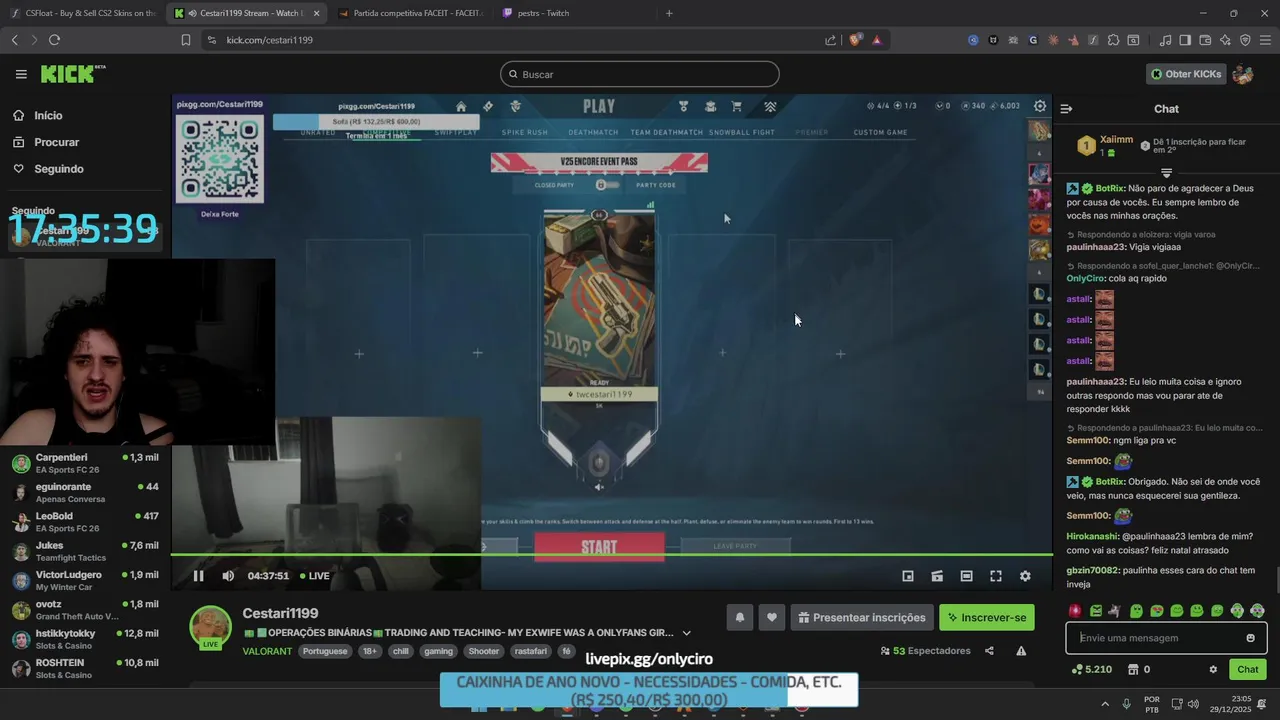Open ROSHTEIN channel in sidebar
The height and width of the screenshot is (720, 1280).
[85, 668]
